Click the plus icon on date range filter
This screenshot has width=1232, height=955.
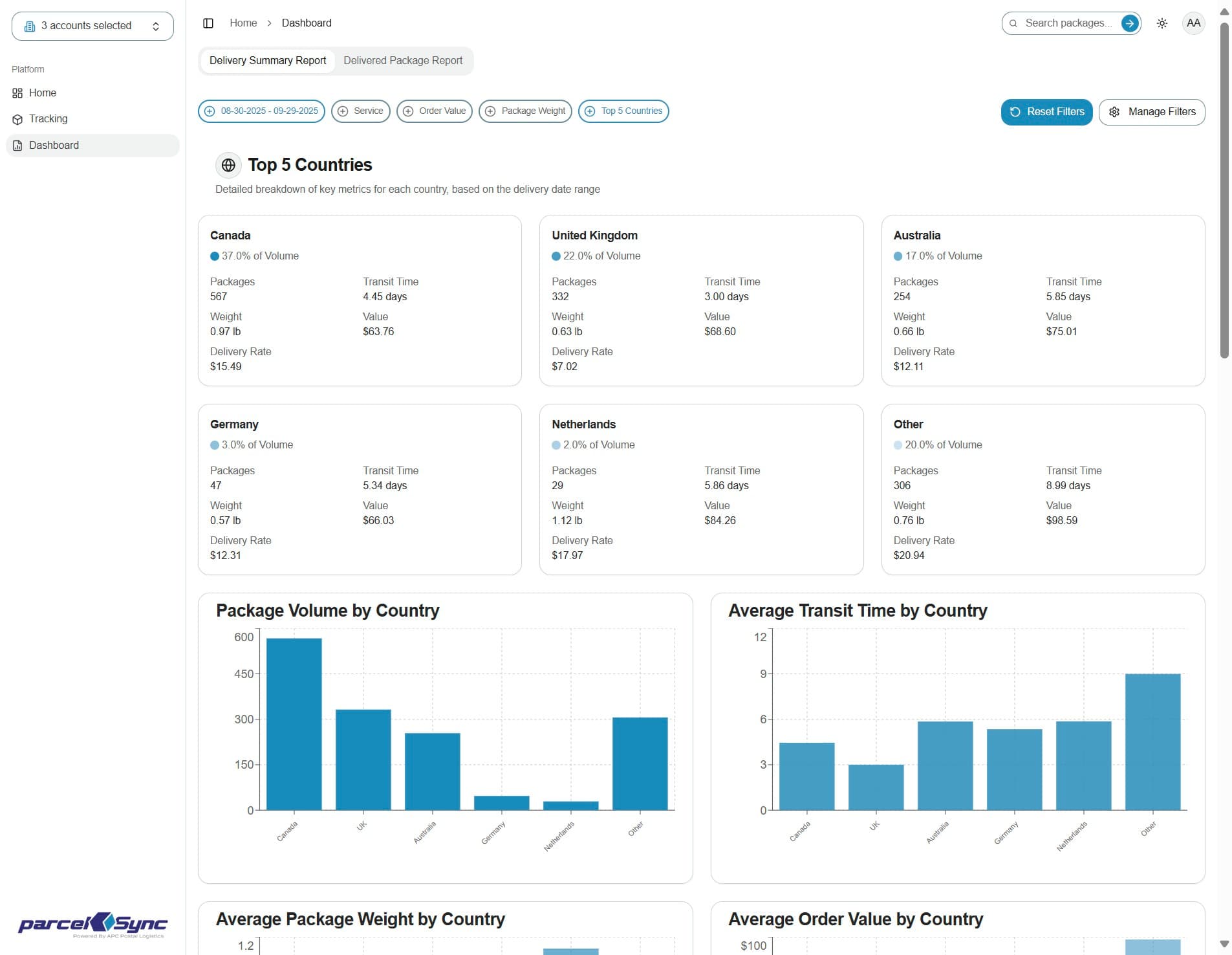[x=210, y=111]
